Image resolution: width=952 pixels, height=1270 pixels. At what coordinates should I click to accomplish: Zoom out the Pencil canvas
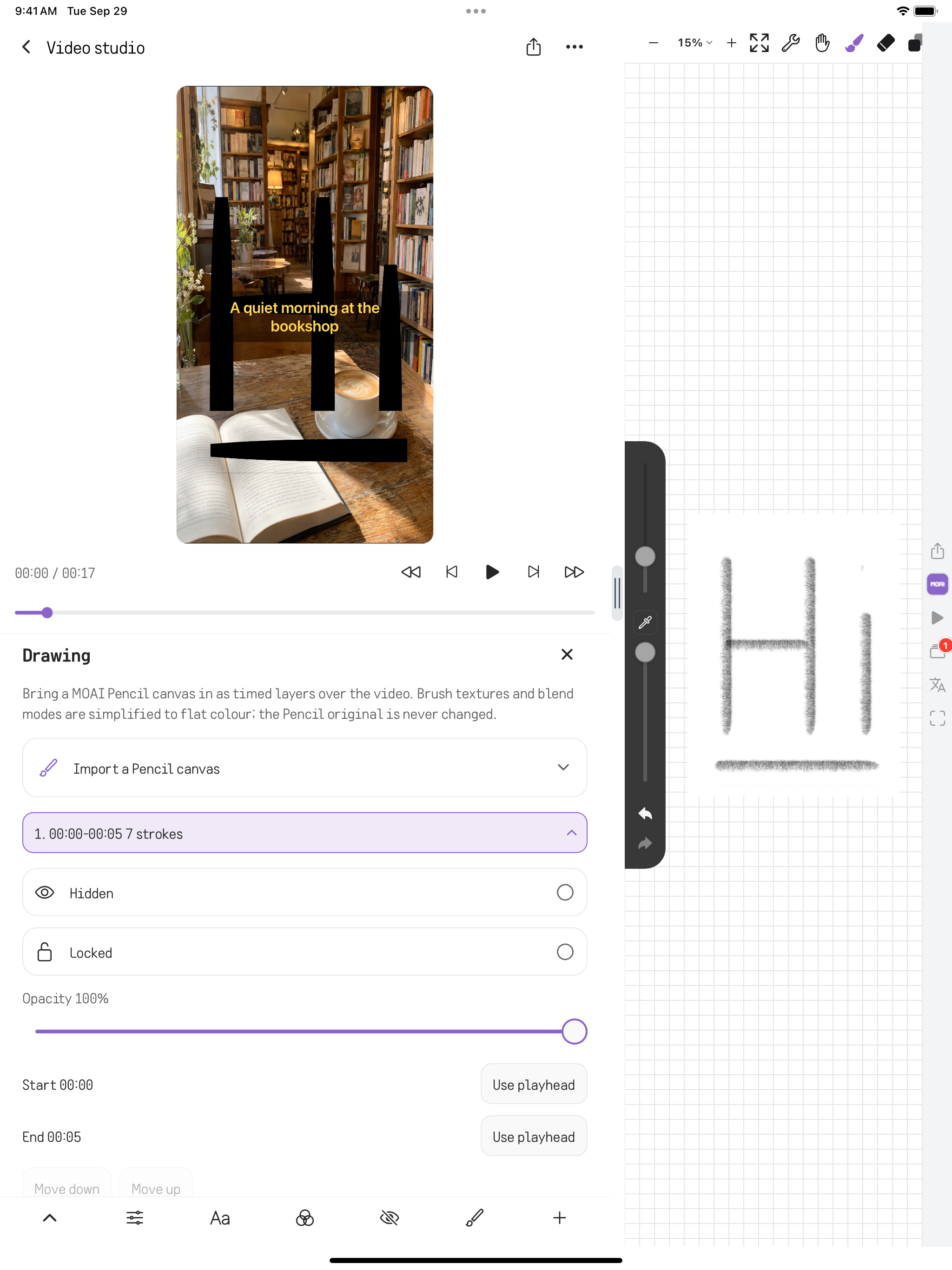tap(654, 42)
